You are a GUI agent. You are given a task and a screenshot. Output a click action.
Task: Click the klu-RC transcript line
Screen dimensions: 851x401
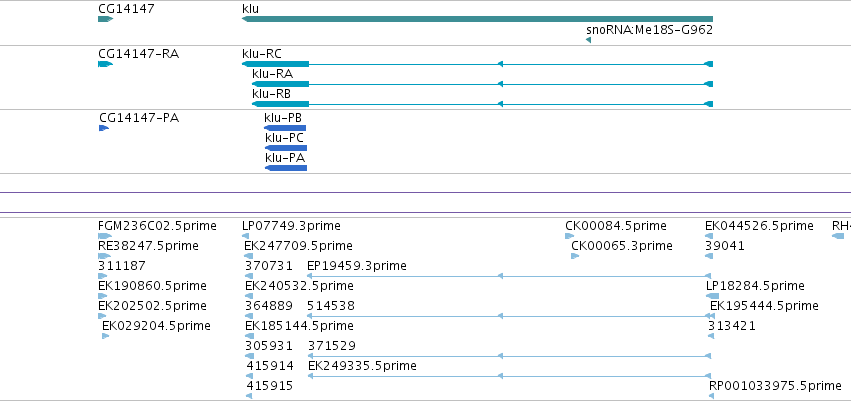click(x=477, y=64)
